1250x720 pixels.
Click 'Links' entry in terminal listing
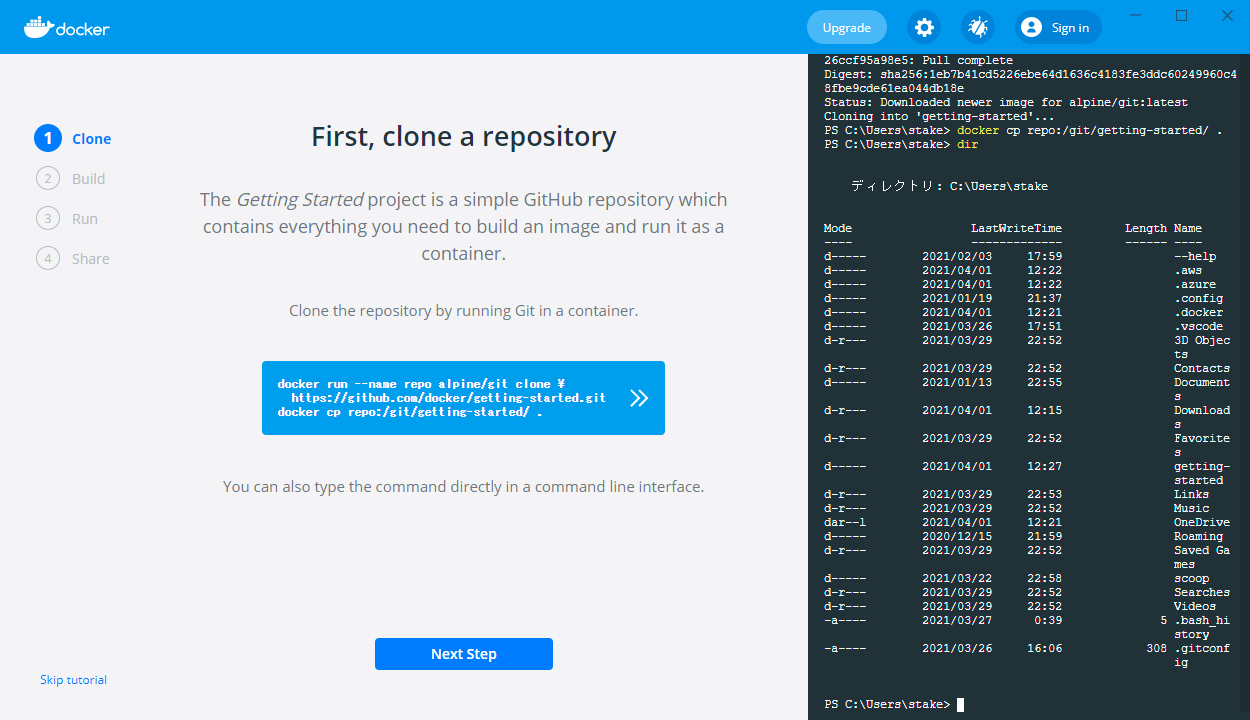tap(1191, 494)
